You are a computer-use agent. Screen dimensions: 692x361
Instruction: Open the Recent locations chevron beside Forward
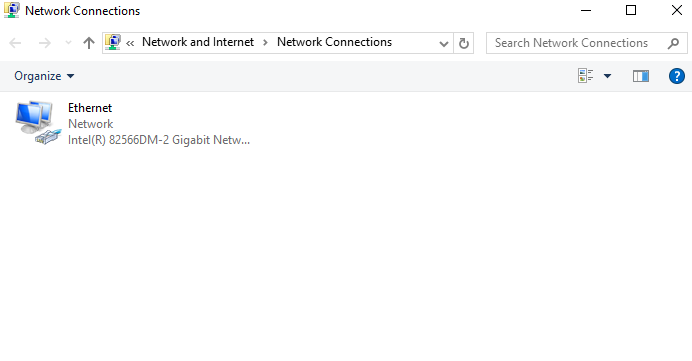coord(68,43)
